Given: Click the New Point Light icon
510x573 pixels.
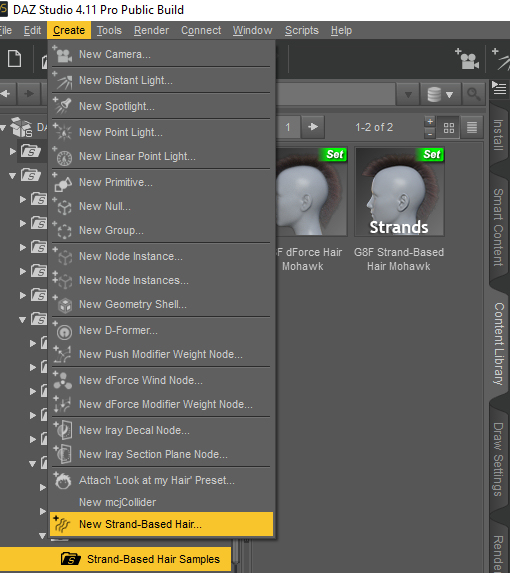Looking at the screenshot, I should tap(63, 132).
